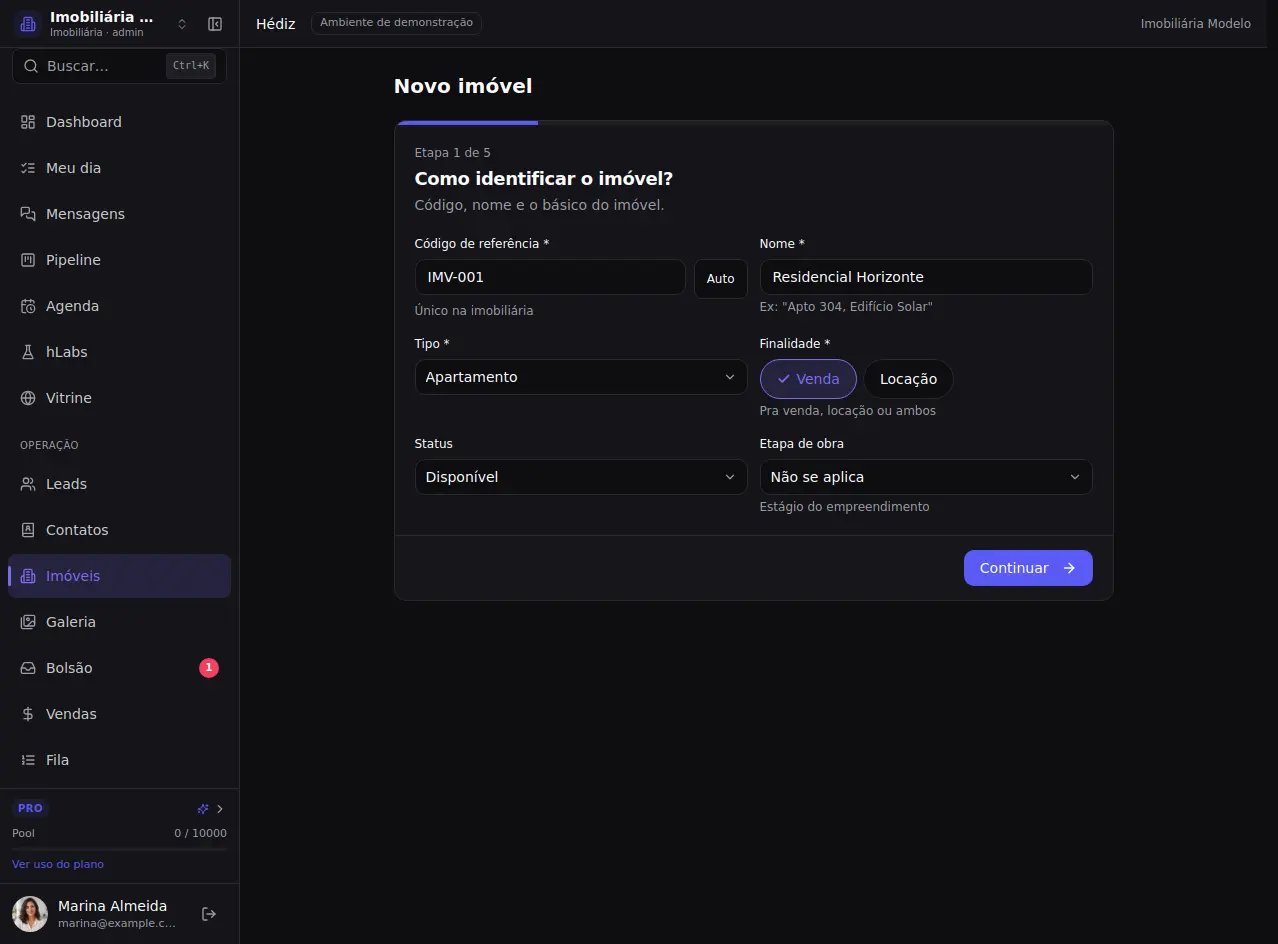Click the Pool usage progress bar
The width and height of the screenshot is (1278, 944).
click(120, 849)
